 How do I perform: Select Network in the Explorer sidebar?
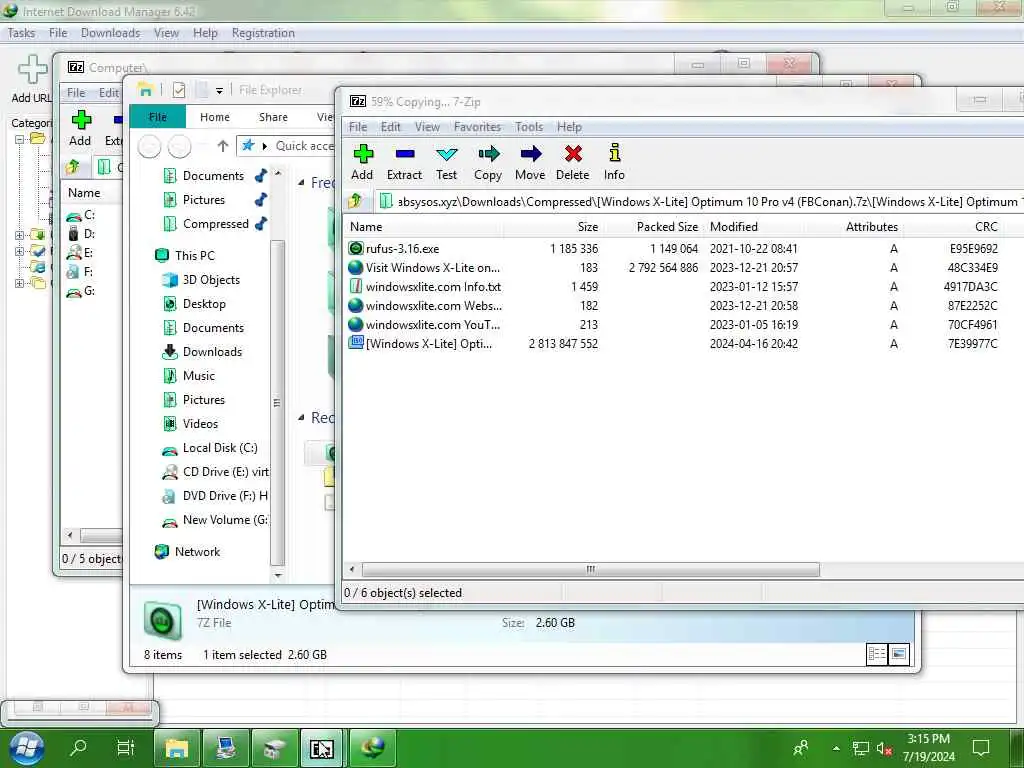coord(188,552)
